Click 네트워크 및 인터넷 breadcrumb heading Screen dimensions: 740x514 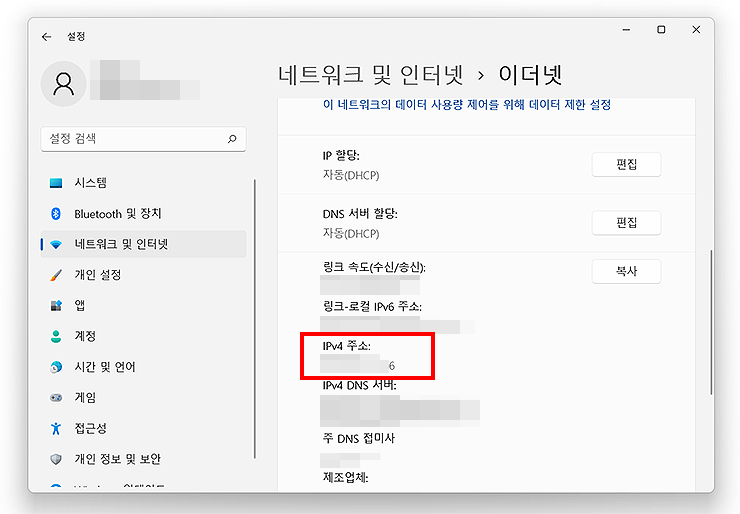[371, 75]
